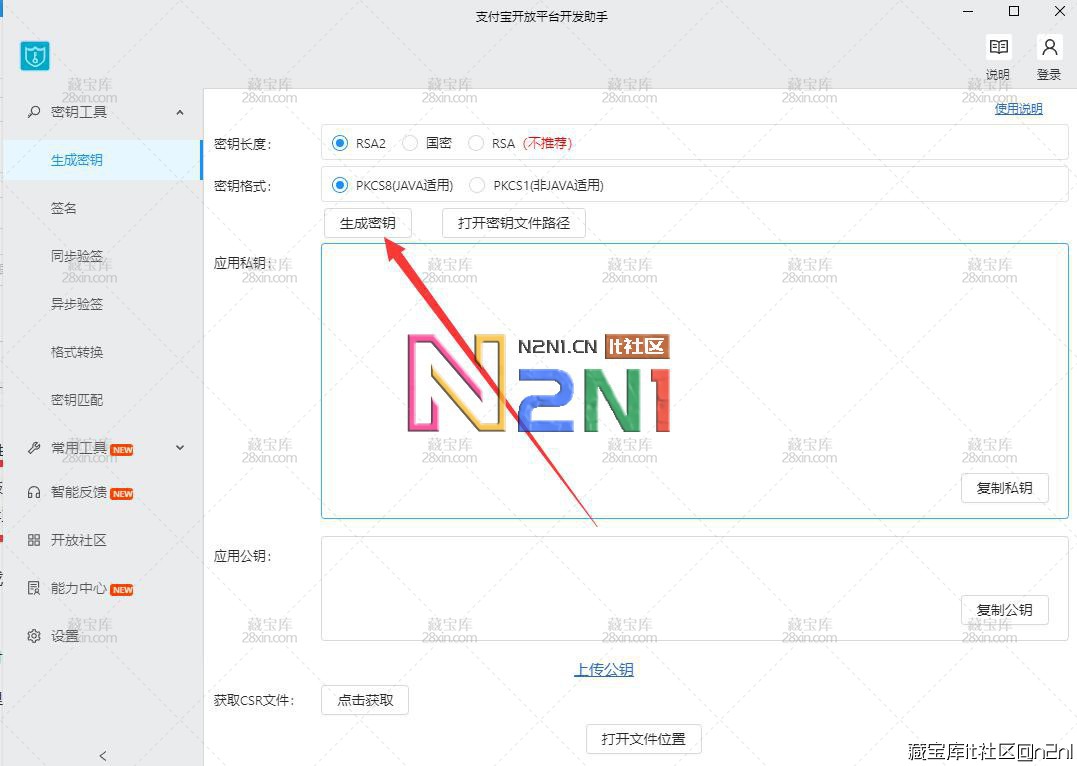Image resolution: width=1077 pixels, height=766 pixels.
Task: Click the 复制私钥 button
Action: coord(1004,488)
